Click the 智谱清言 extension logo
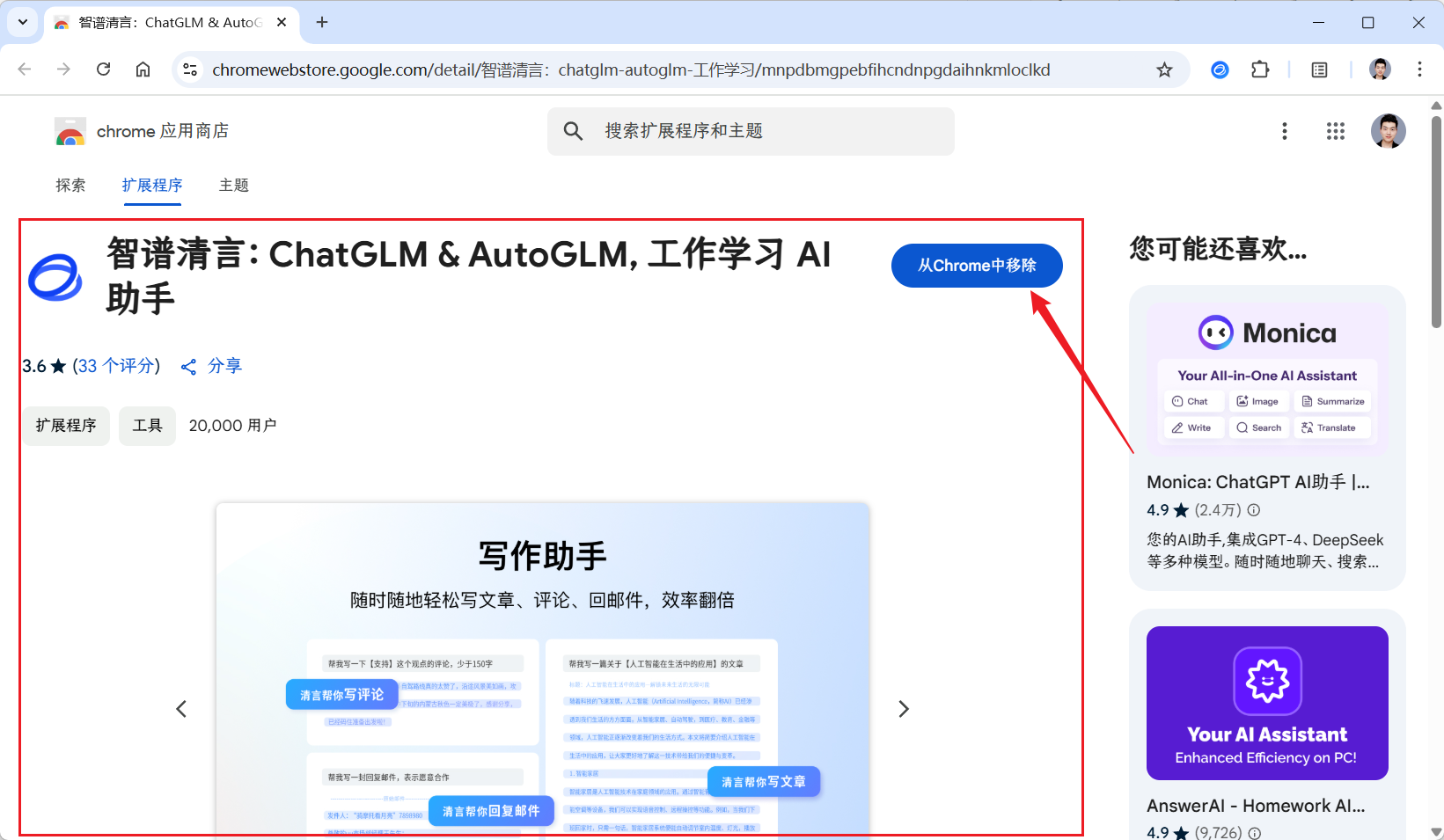This screenshot has width=1444, height=840. coord(55,278)
